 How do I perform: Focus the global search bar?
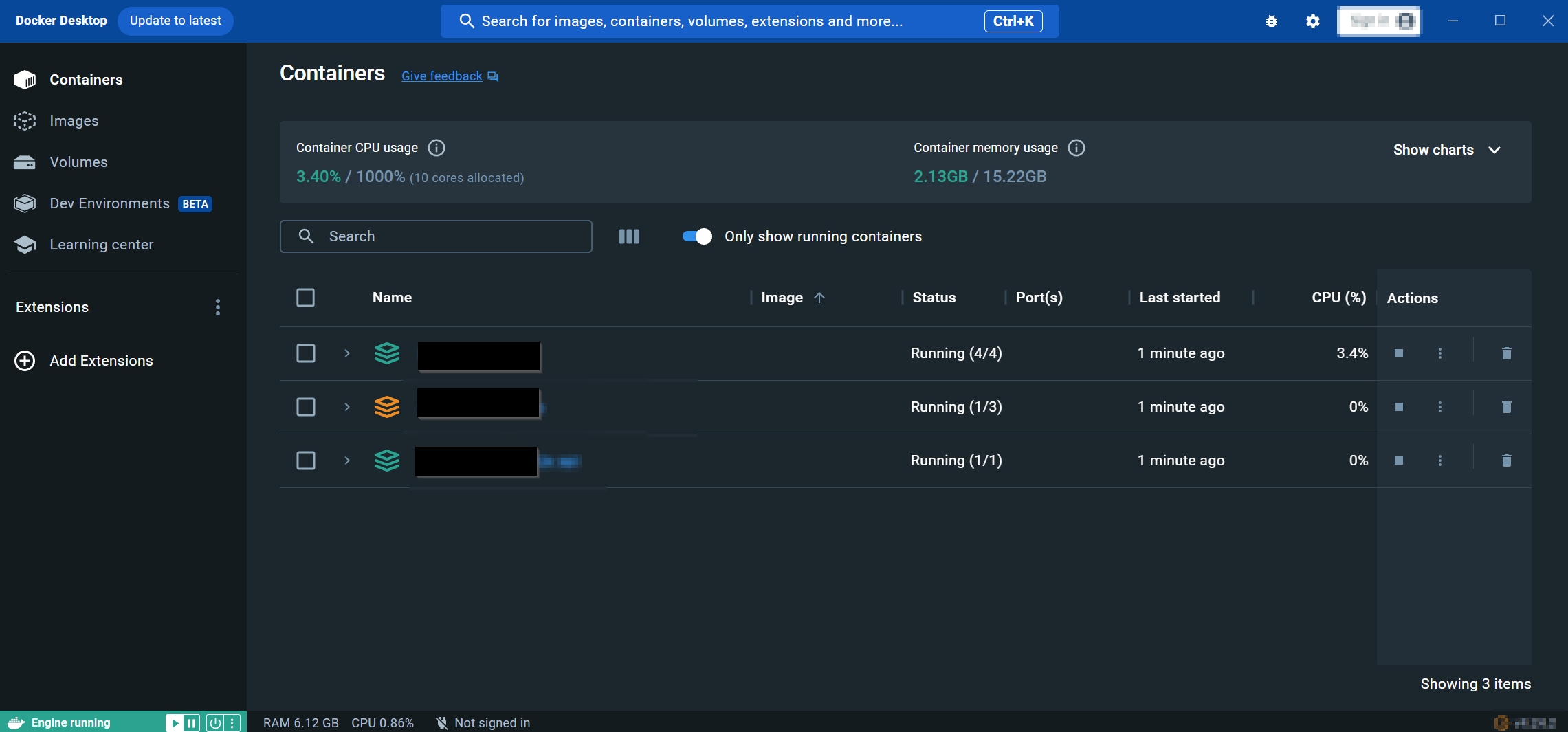click(x=749, y=21)
